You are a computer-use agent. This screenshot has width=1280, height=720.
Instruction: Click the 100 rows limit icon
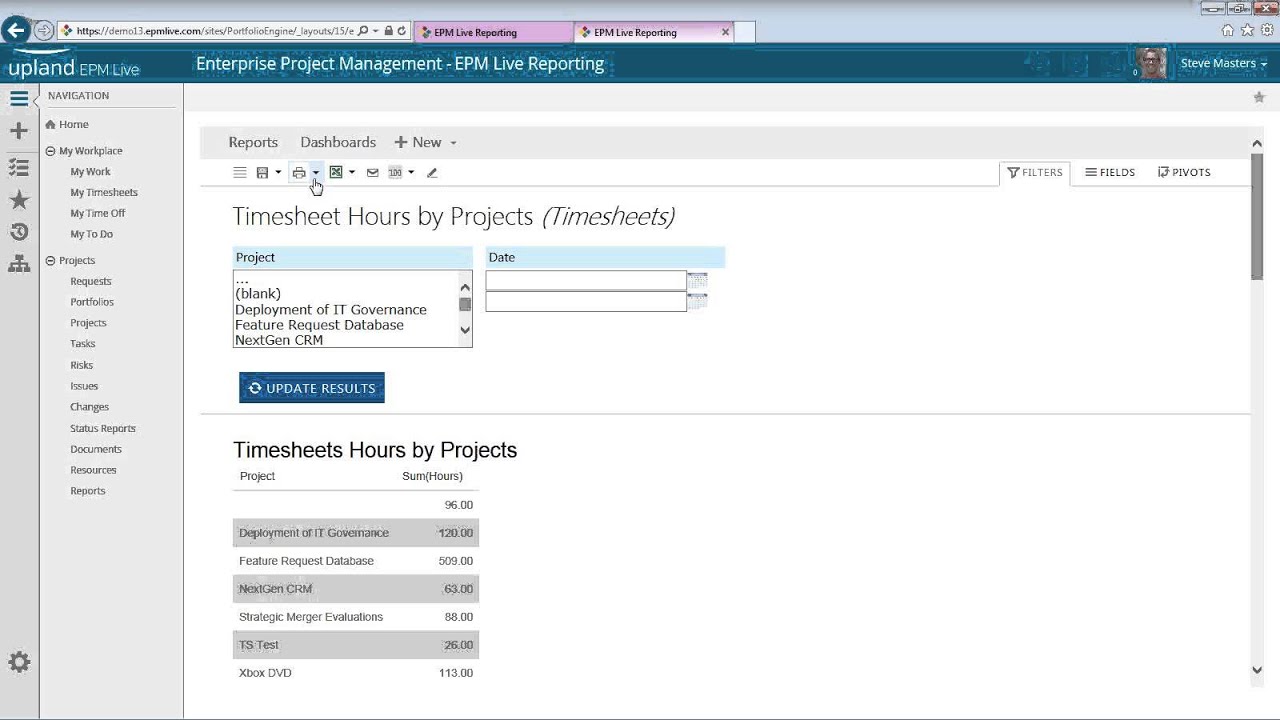[x=395, y=173]
